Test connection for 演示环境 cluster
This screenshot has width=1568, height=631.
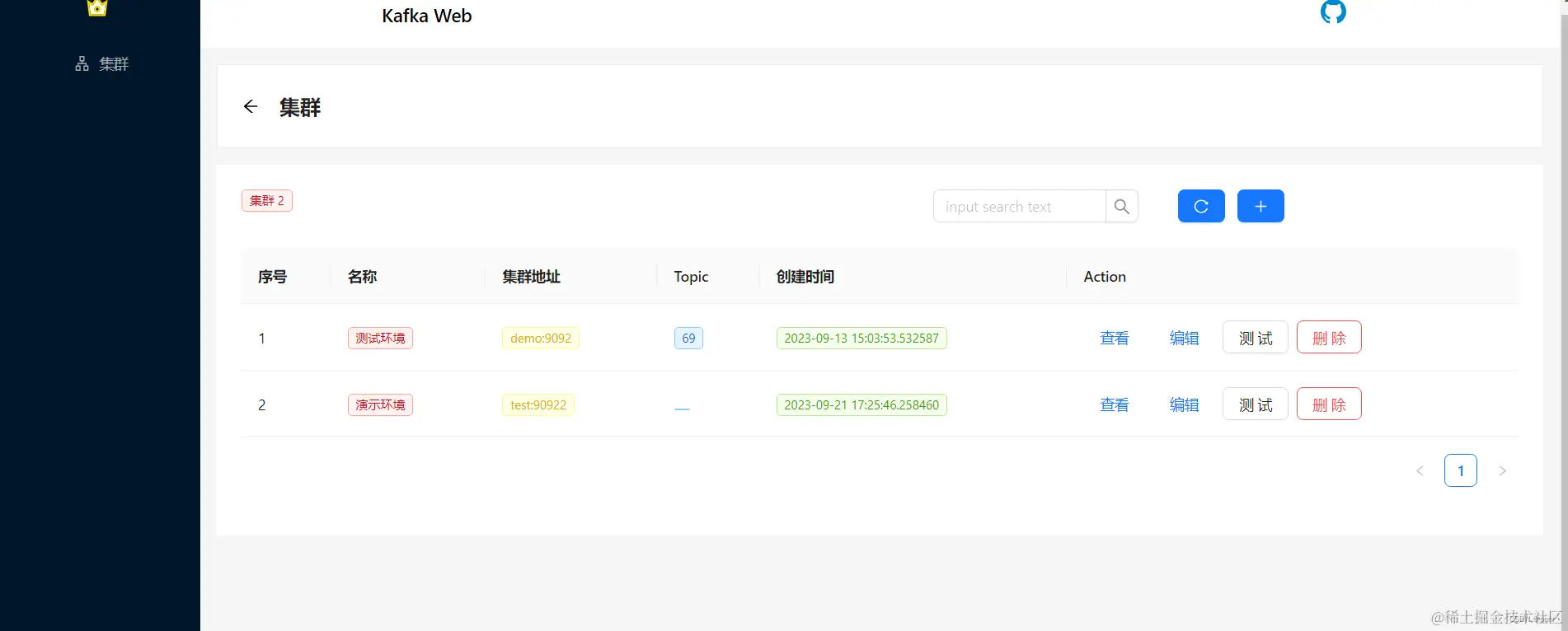[x=1256, y=404]
